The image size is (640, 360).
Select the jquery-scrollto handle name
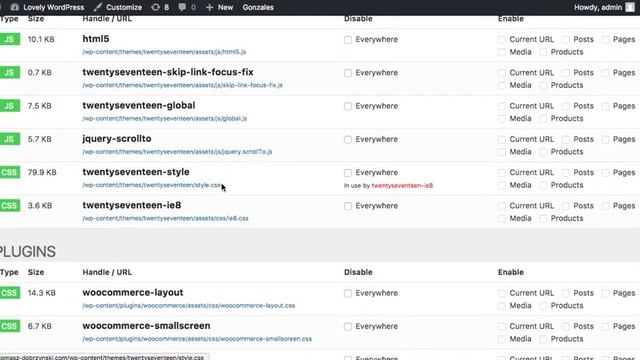[117, 139]
